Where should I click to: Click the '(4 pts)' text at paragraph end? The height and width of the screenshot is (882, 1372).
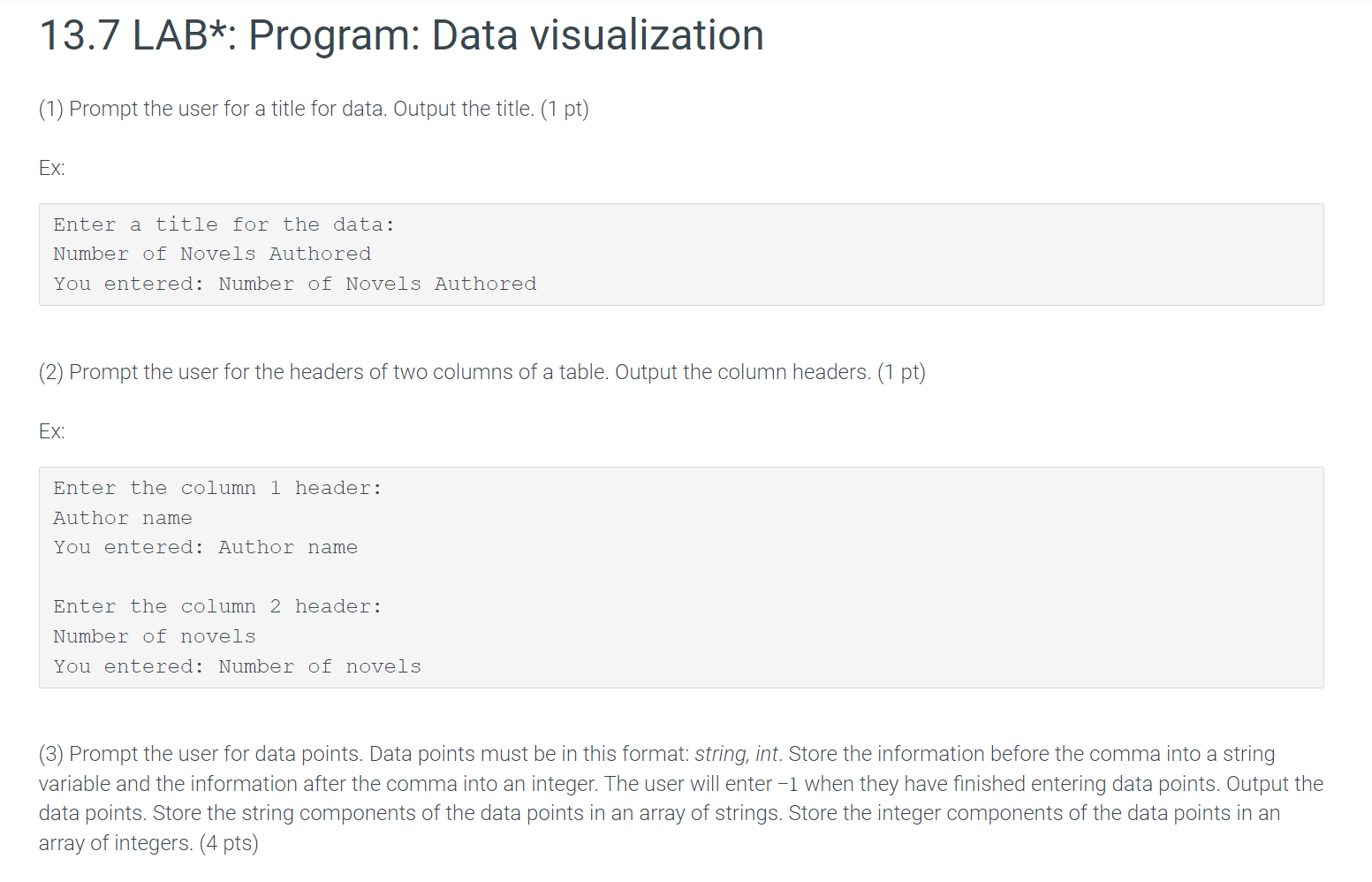click(x=229, y=843)
